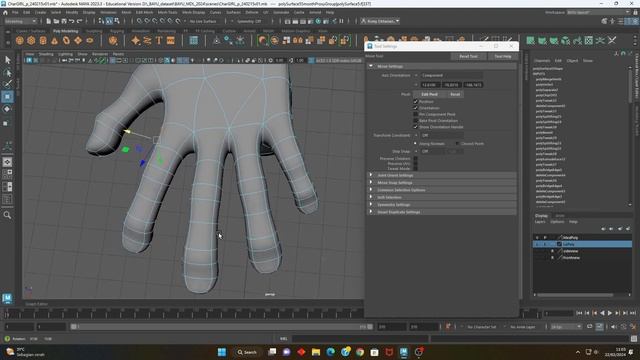Open Windows Start menu on taskbar
Viewport: 640px width, 360px height.
coord(222,352)
